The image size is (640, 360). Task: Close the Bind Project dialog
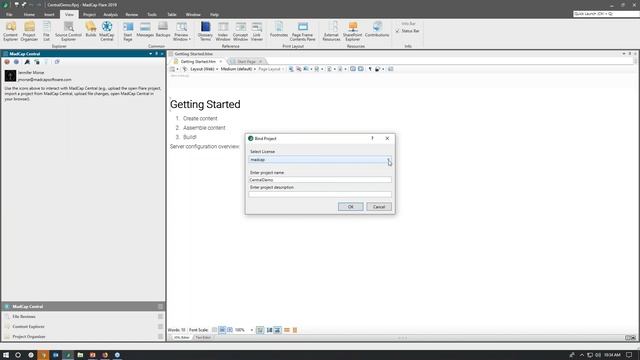[x=387, y=138]
